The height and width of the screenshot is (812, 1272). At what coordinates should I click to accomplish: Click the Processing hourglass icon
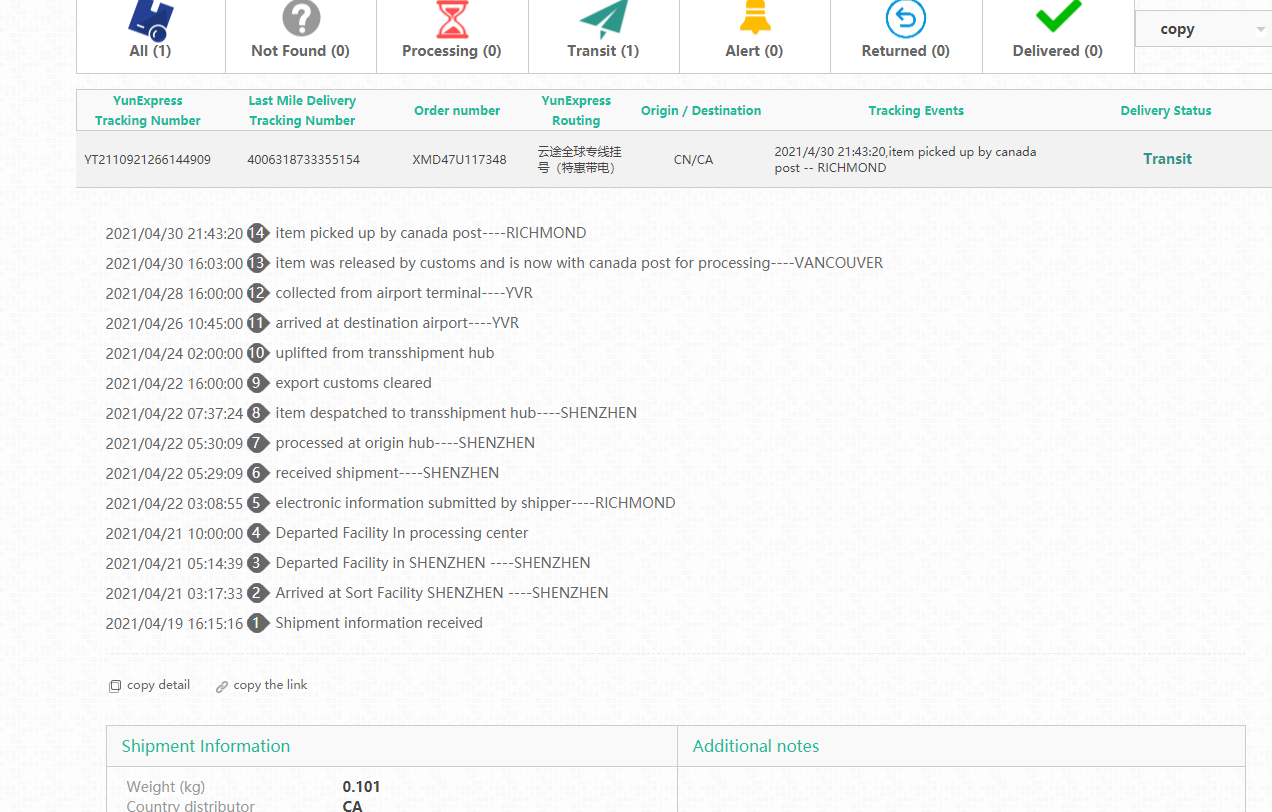click(x=452, y=18)
